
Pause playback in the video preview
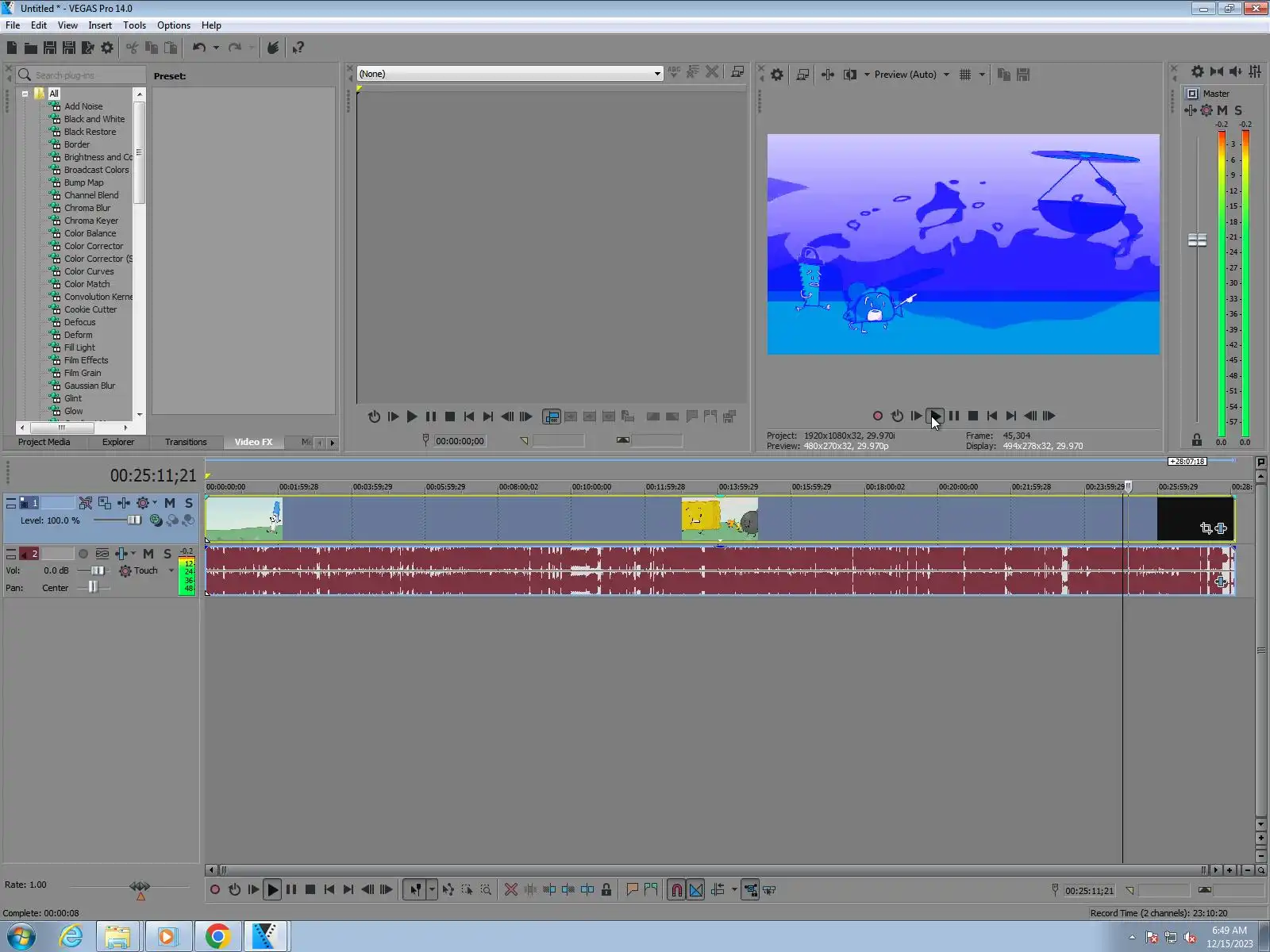[954, 416]
